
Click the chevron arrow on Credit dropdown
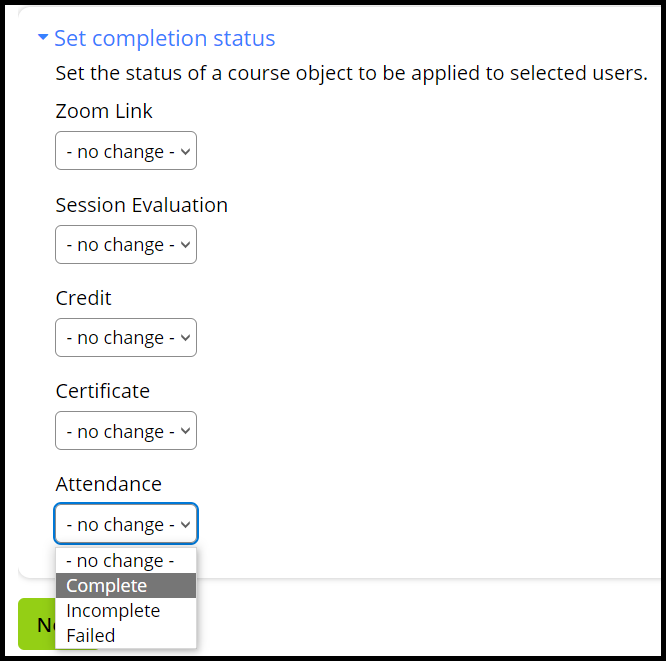[184, 338]
